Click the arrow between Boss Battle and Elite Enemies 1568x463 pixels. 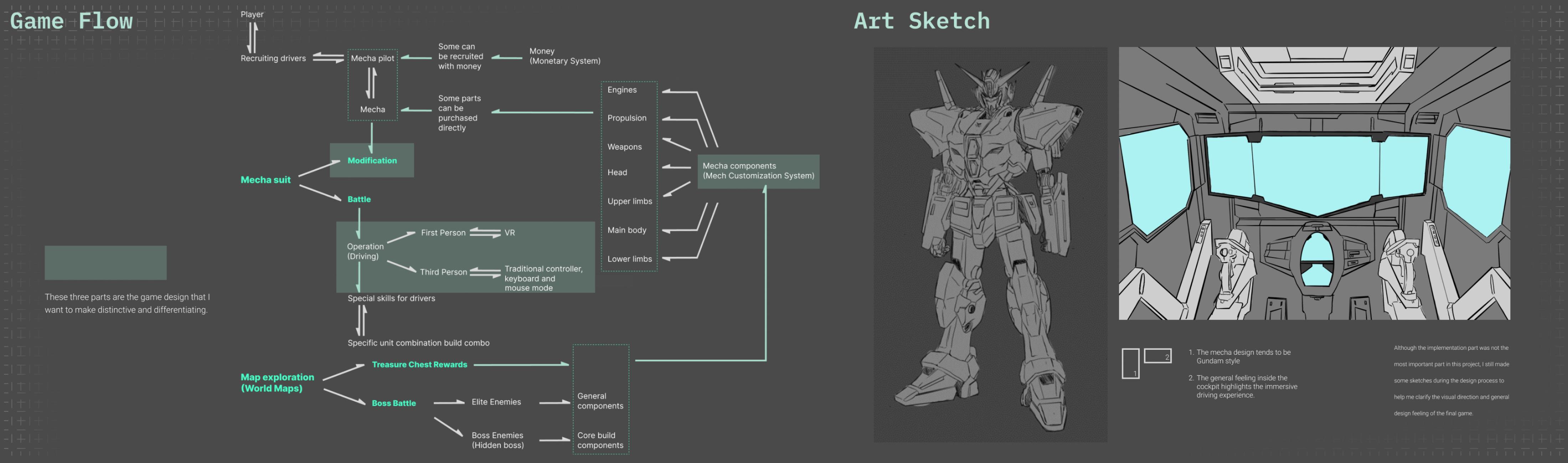(449, 402)
